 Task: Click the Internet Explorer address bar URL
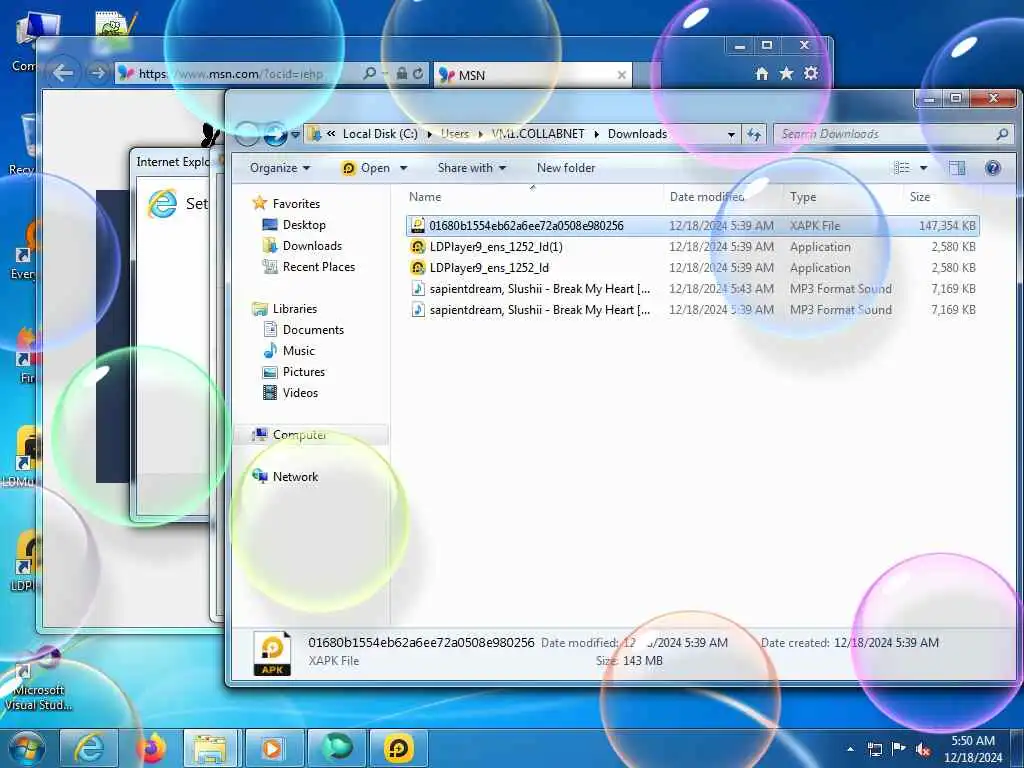(x=231, y=74)
